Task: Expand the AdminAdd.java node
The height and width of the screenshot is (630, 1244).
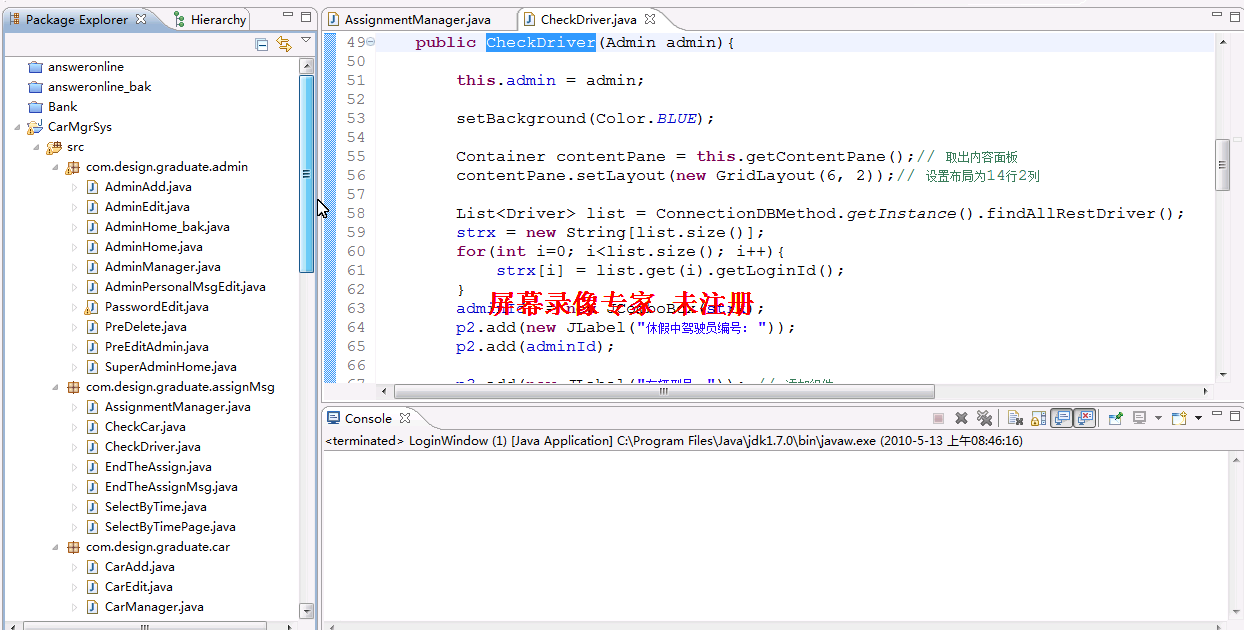Action: (x=74, y=187)
